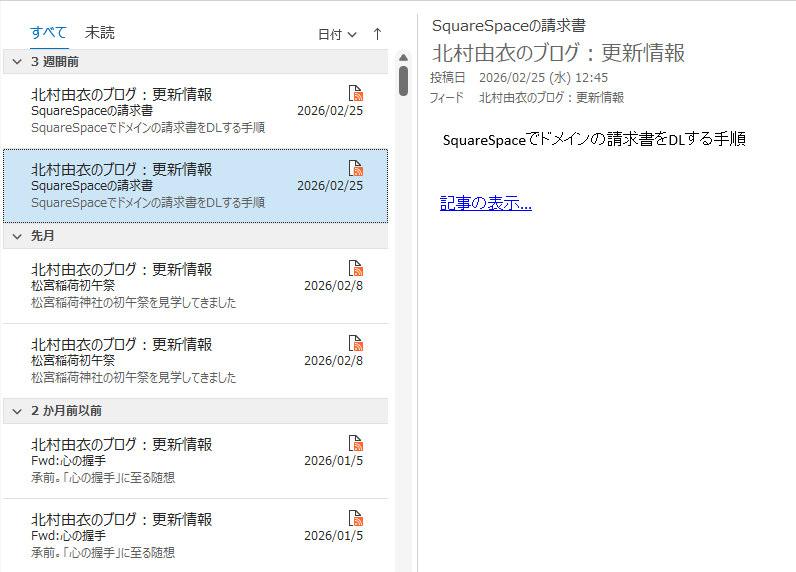Click the 2026/02/25 date on the unselected item
This screenshot has width=796, height=572.
pos(330,111)
